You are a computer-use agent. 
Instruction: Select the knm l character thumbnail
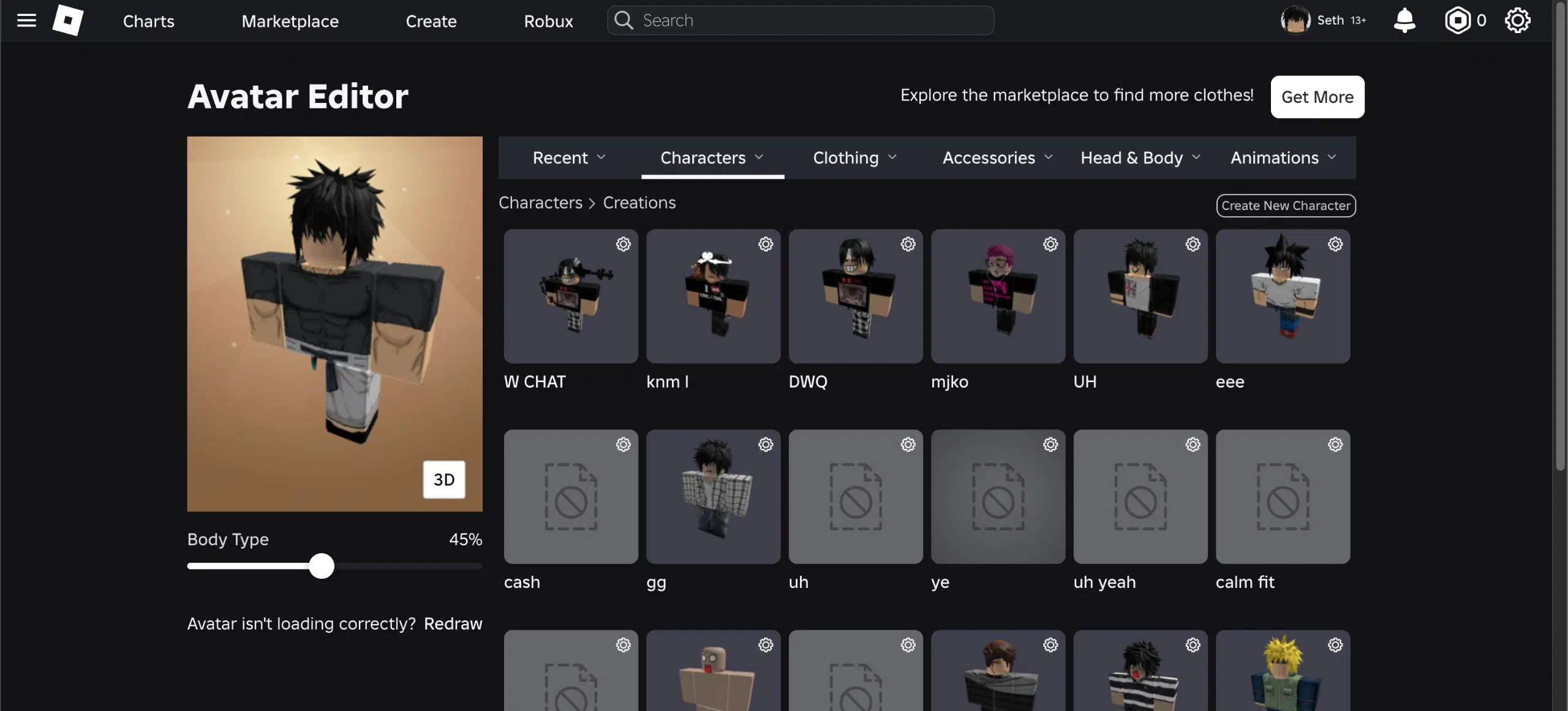pos(713,296)
